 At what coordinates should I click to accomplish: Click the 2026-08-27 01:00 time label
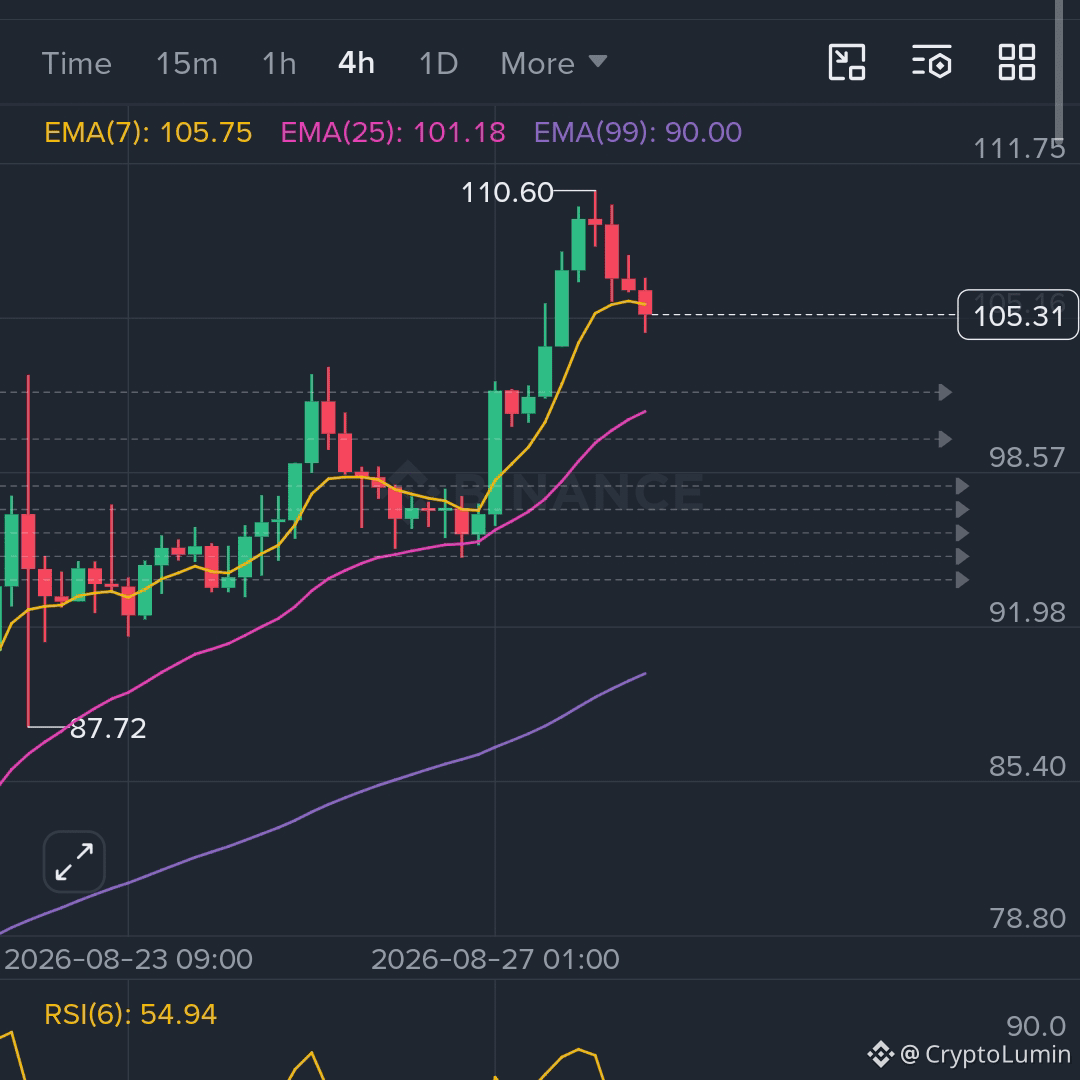pos(495,959)
